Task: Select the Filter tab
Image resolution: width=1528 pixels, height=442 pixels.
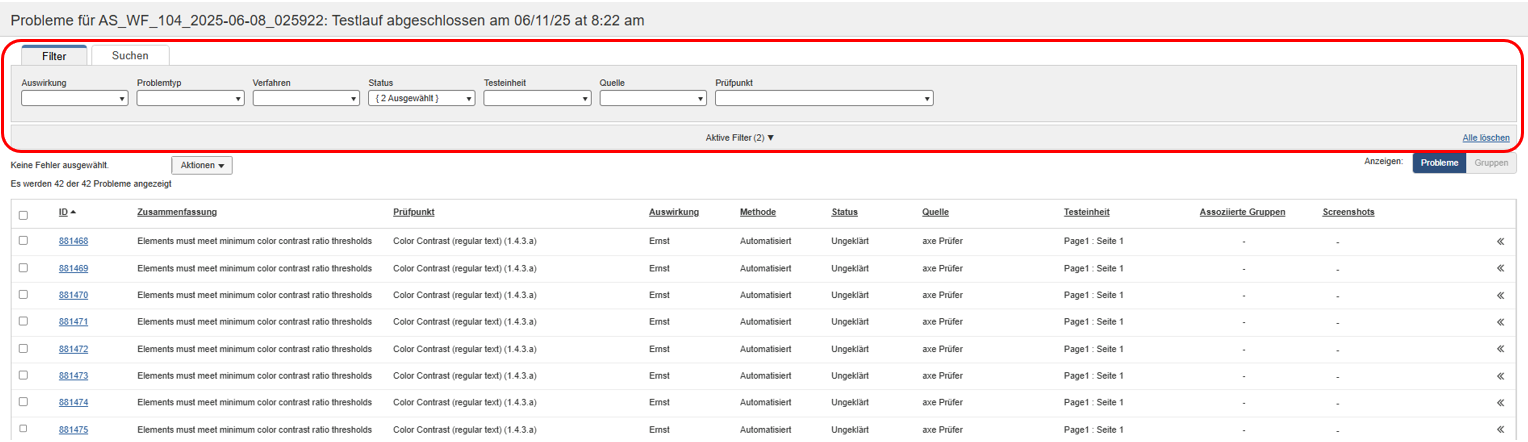Action: [55, 56]
